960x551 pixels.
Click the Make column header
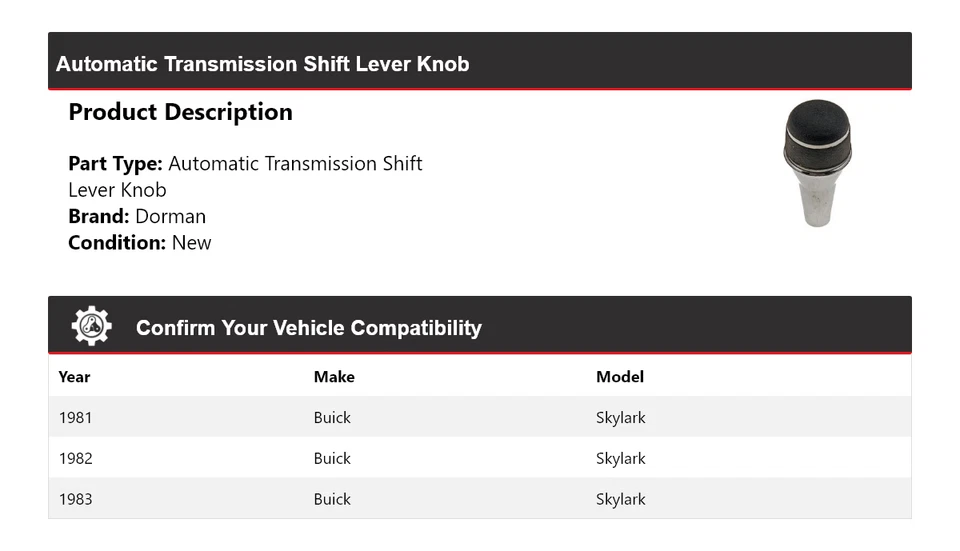pos(334,377)
